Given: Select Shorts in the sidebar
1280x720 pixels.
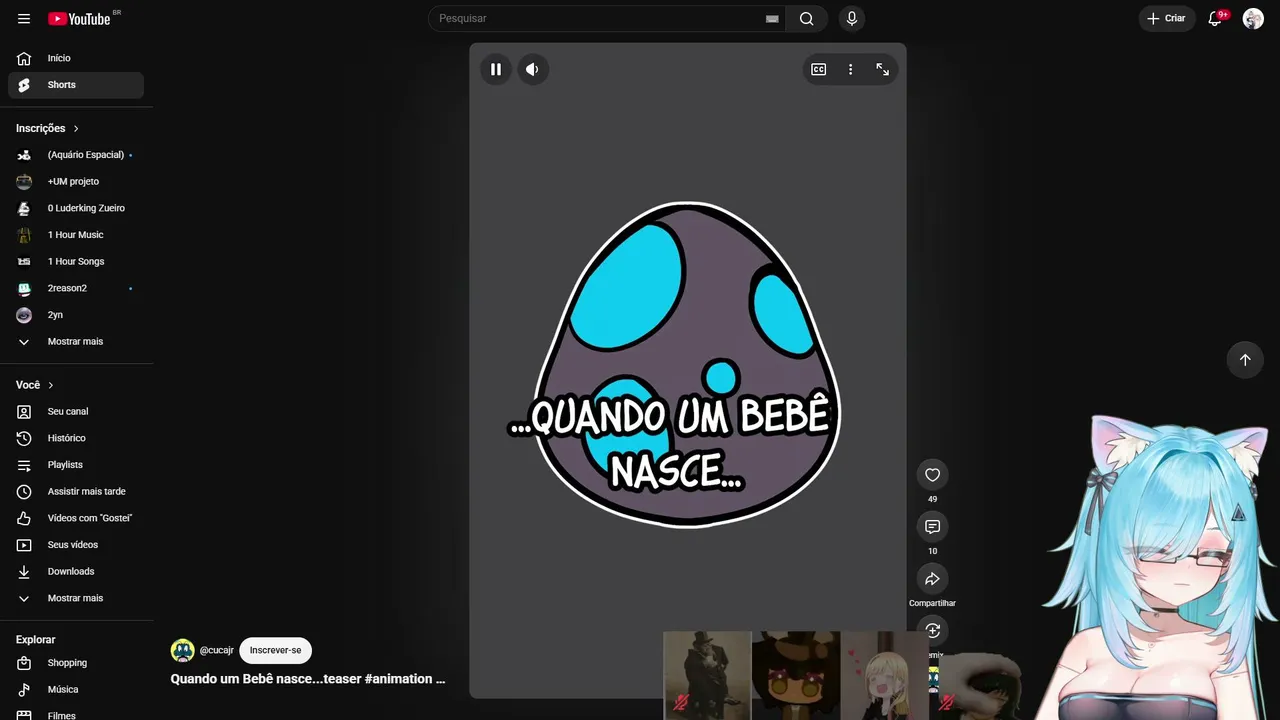Looking at the screenshot, I should tap(76, 85).
